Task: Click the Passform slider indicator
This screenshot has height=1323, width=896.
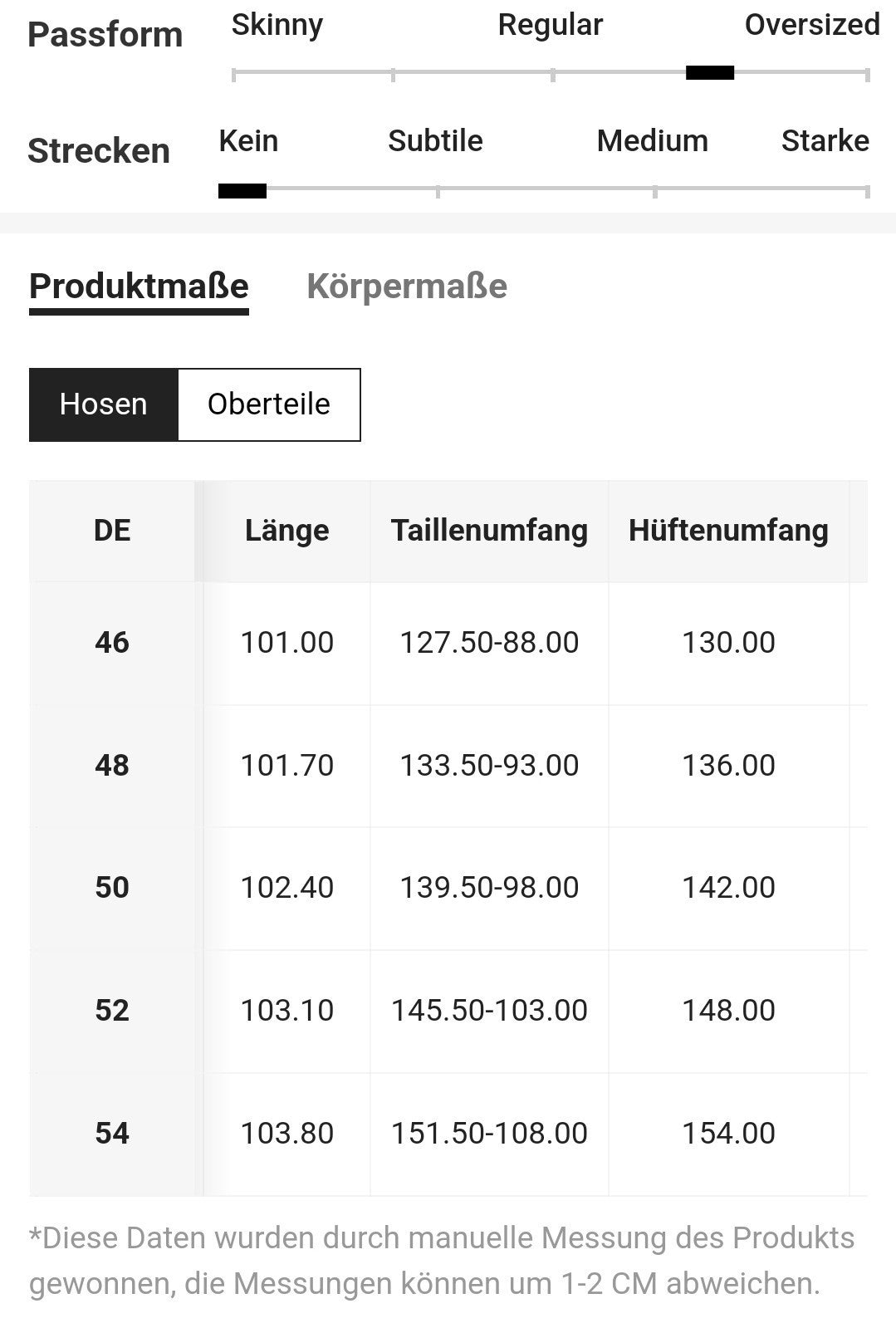Action: pyautogui.click(x=710, y=73)
